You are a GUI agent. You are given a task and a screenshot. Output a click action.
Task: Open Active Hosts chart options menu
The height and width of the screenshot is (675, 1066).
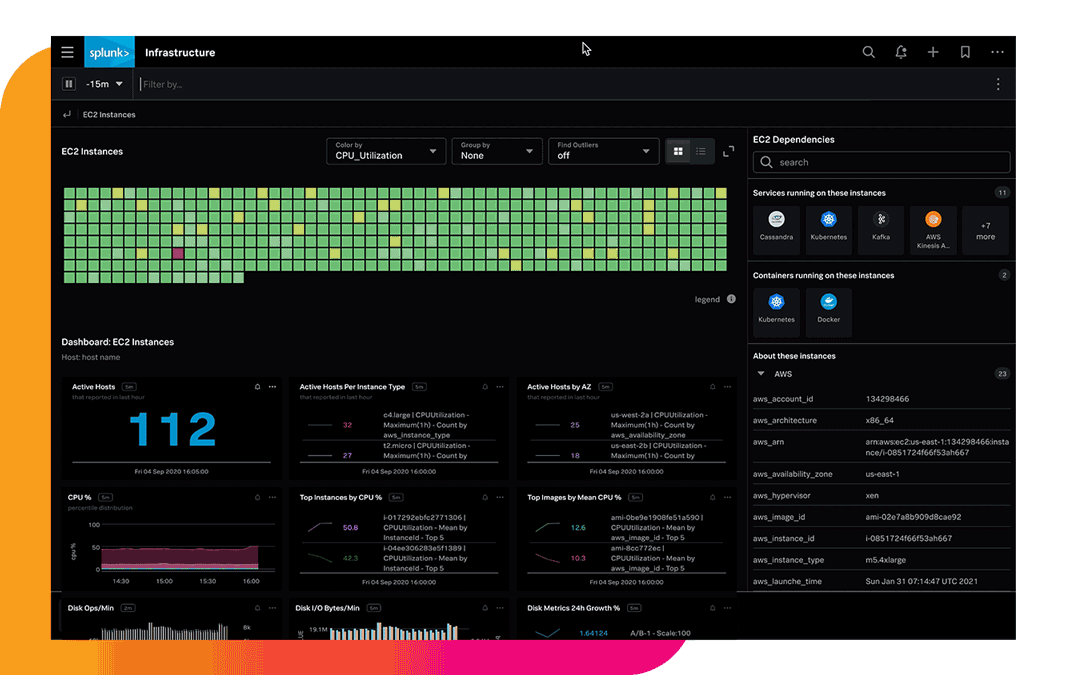coord(273,387)
